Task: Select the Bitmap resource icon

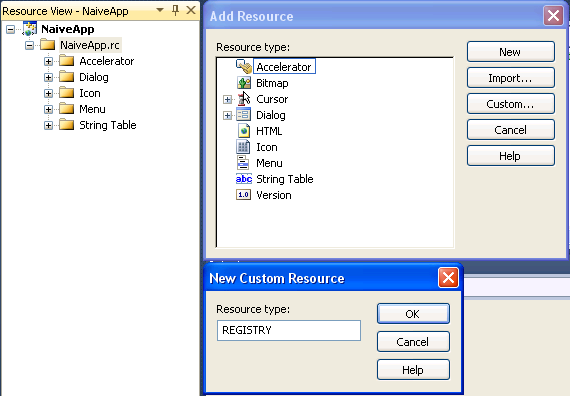Action: 244,83
